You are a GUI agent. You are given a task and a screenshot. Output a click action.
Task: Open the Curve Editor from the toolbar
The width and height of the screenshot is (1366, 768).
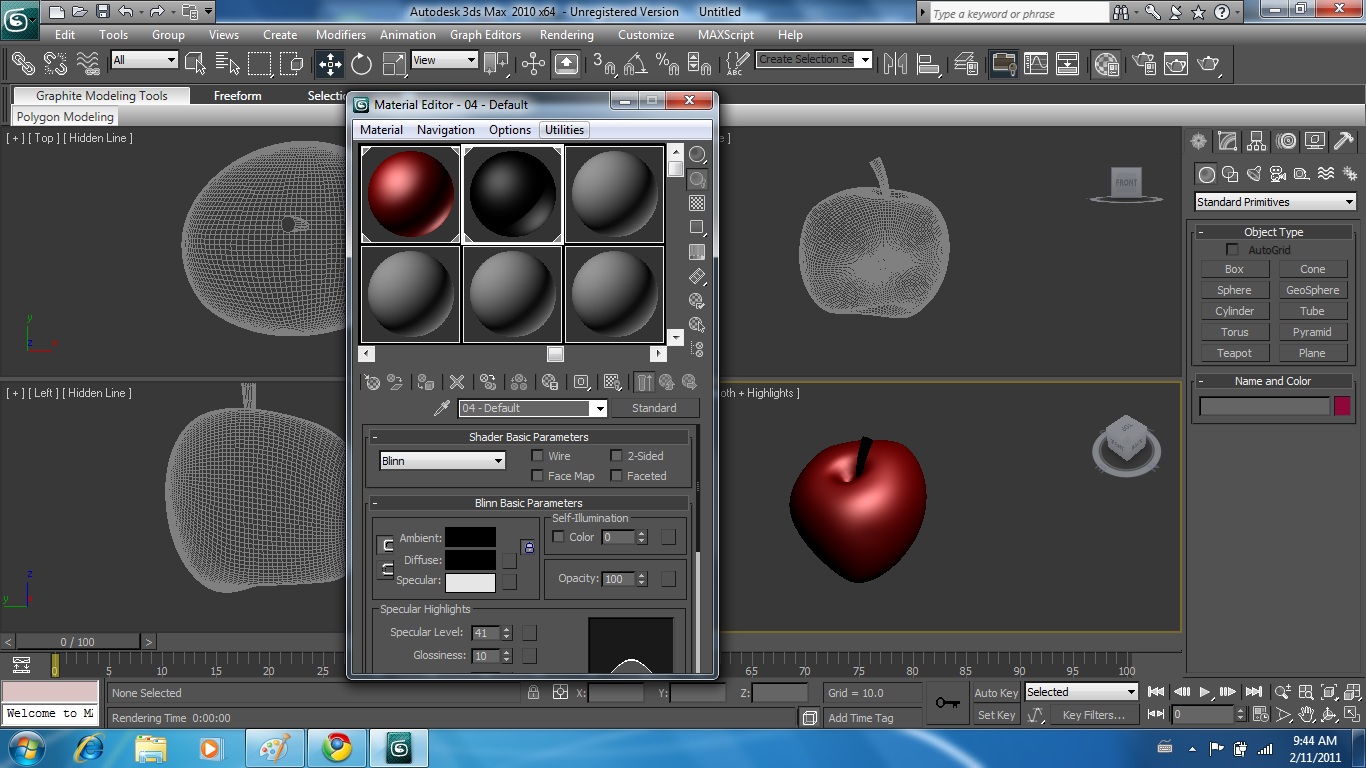[1036, 64]
